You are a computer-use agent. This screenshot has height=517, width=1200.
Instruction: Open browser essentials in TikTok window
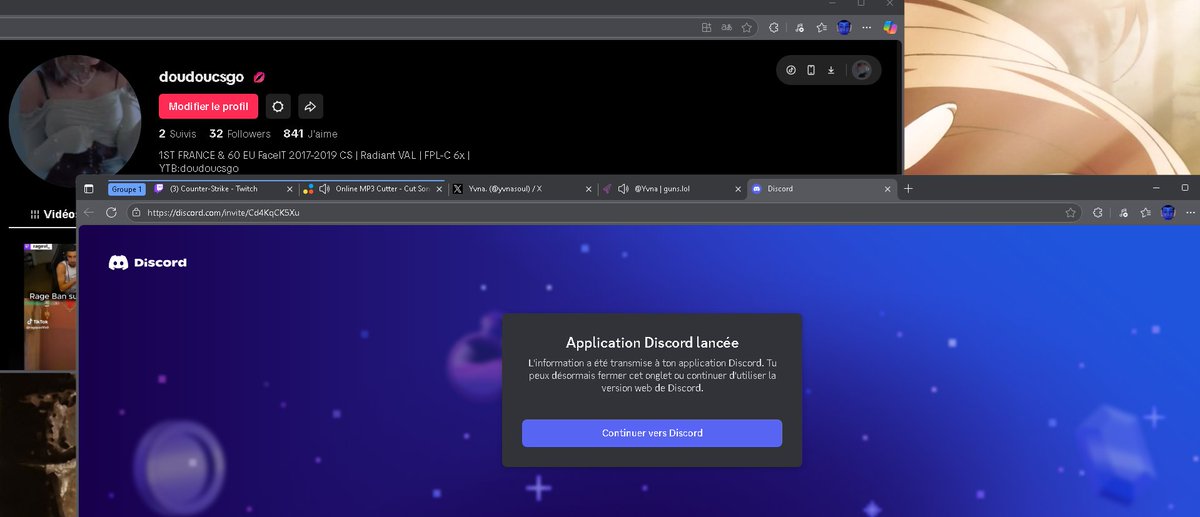[x=798, y=28]
